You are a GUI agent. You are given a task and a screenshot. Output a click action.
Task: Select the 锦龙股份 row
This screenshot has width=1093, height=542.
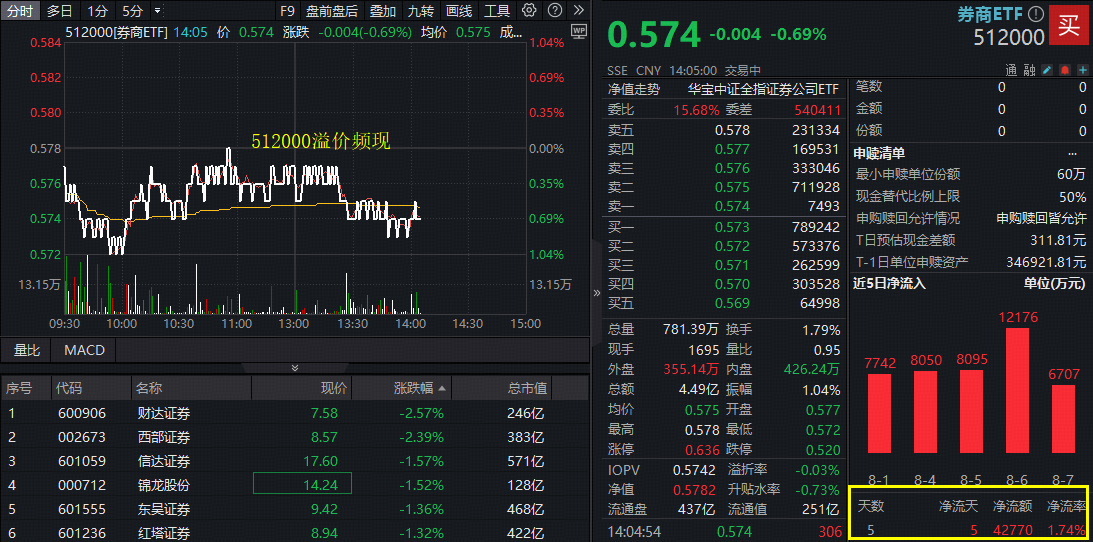(295, 485)
